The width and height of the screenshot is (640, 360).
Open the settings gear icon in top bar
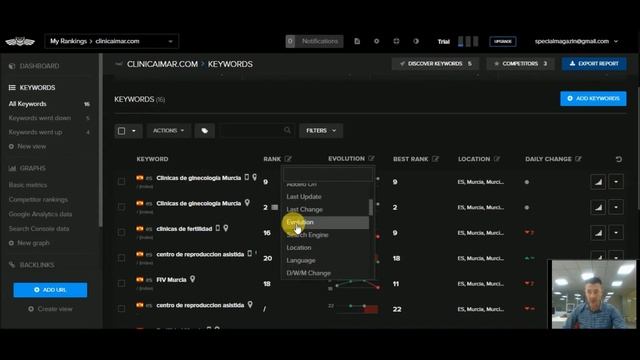(x=376, y=41)
